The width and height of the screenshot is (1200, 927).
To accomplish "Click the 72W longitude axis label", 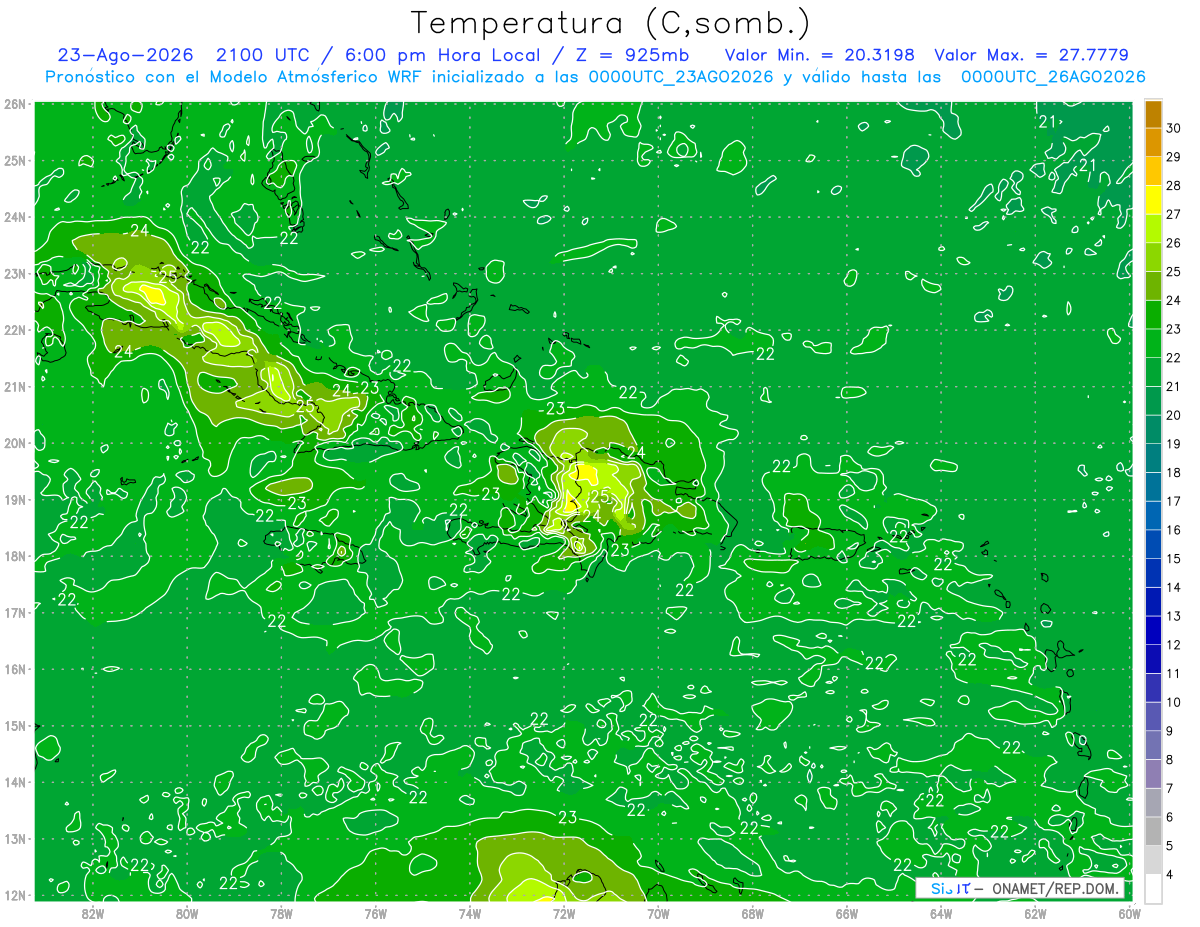I will pyautogui.click(x=564, y=912).
